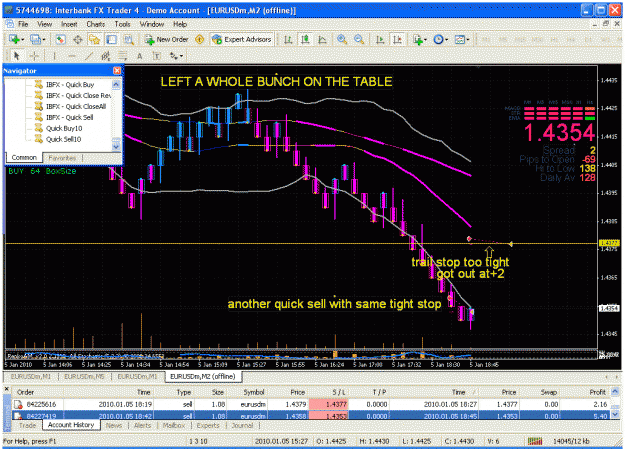
Task: Click the New Order button
Action: [167, 39]
